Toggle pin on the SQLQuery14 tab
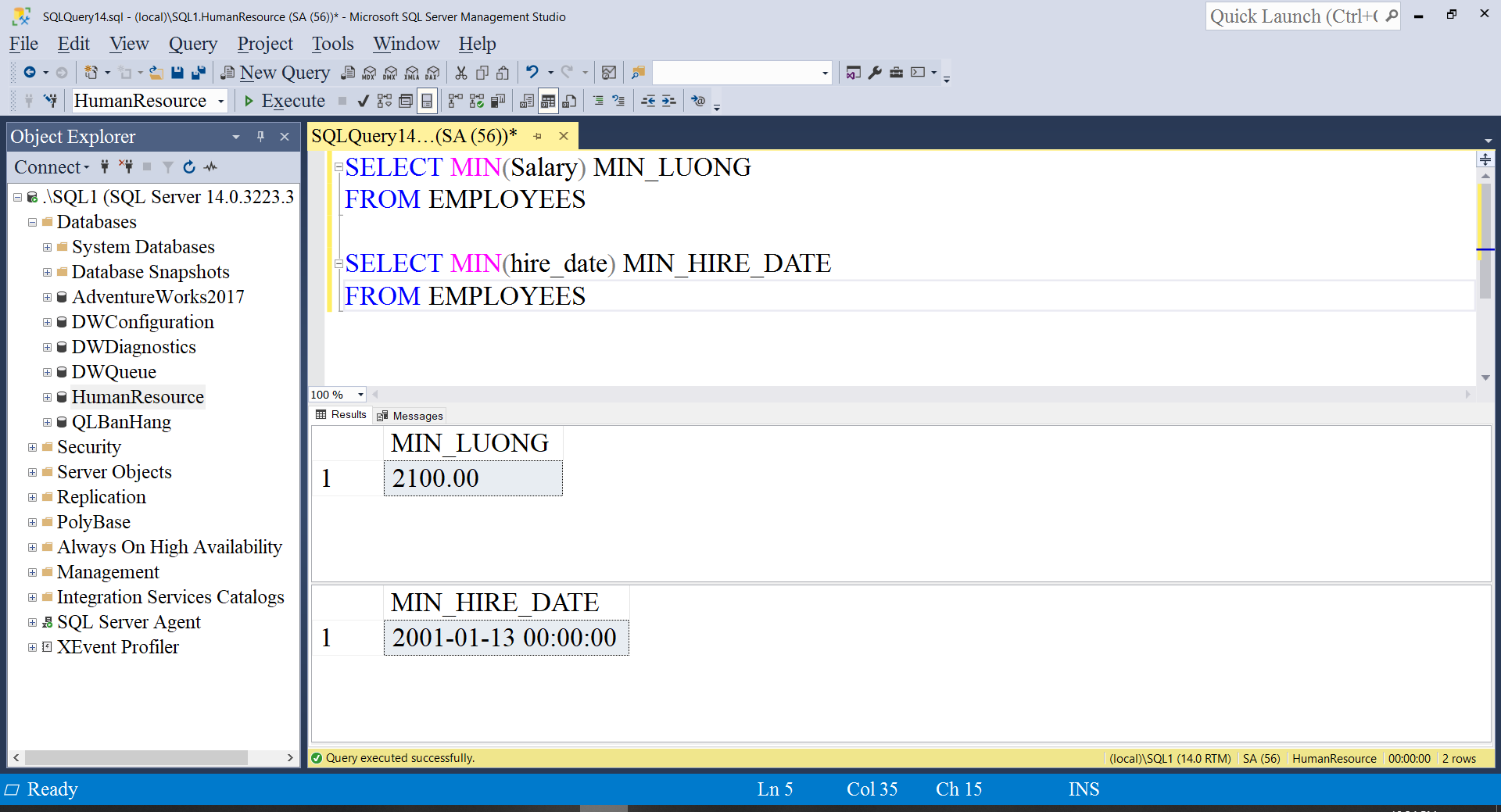The height and width of the screenshot is (812, 1501). point(538,136)
